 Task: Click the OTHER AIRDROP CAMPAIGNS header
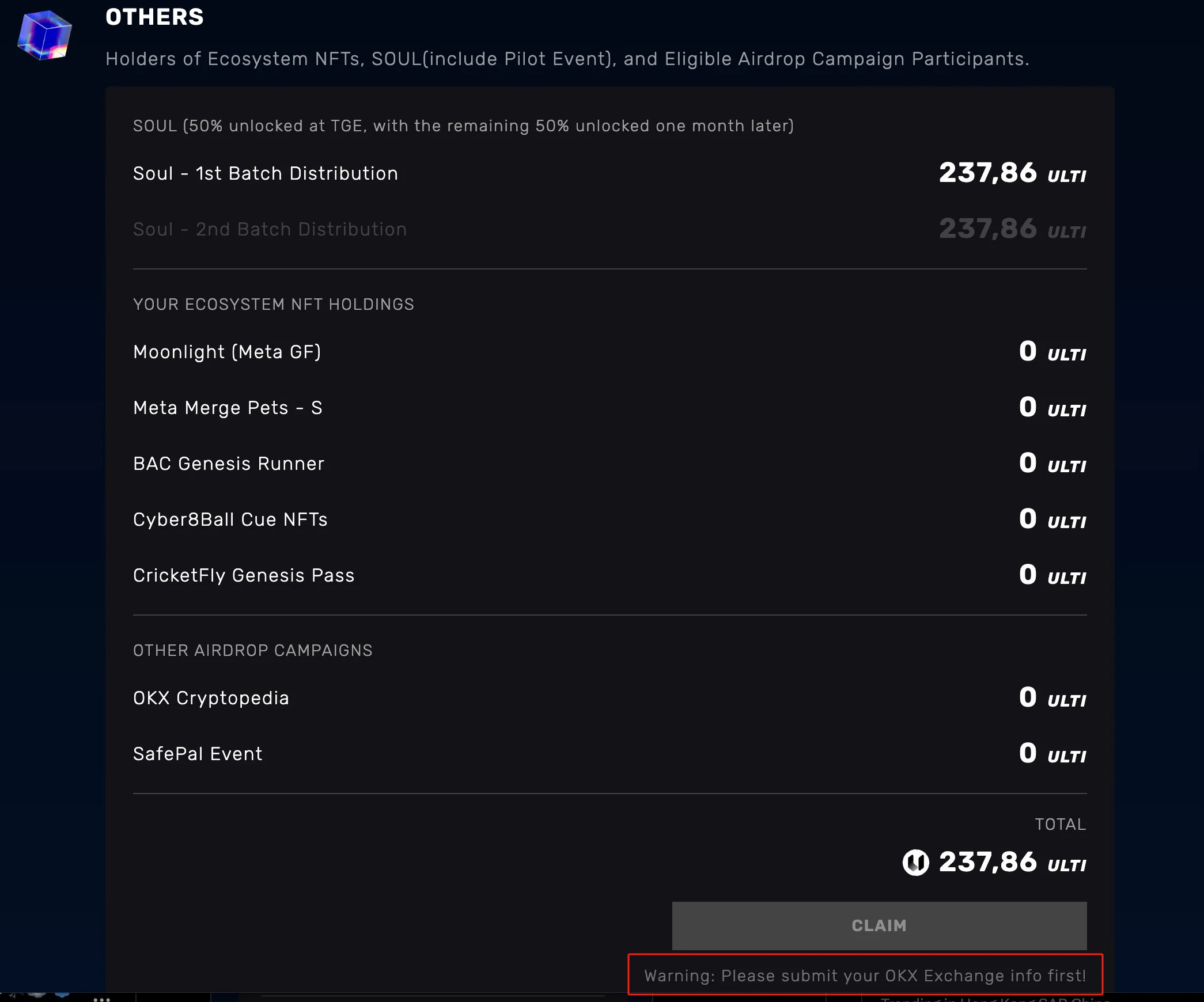click(x=253, y=650)
